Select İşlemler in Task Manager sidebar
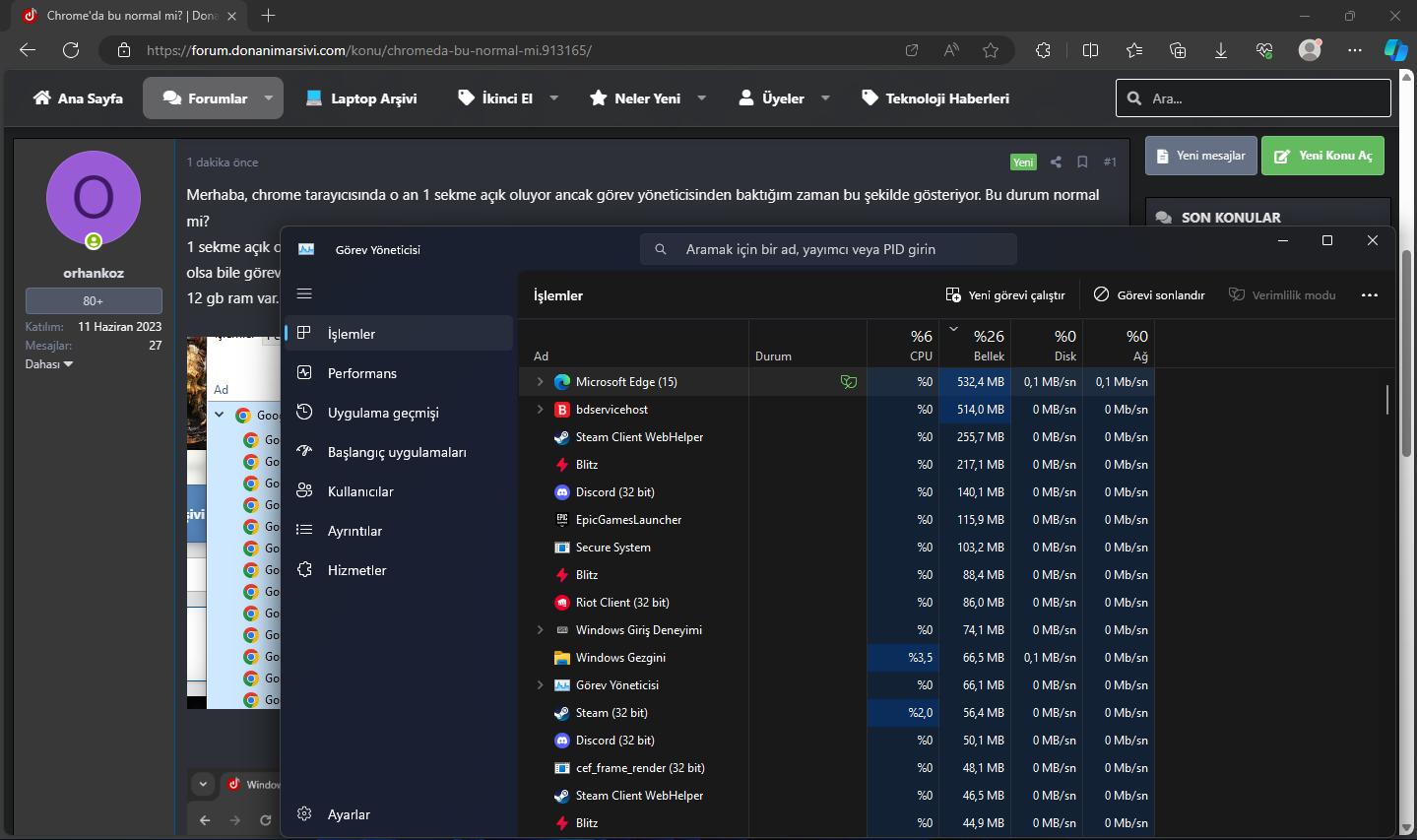This screenshot has width=1417, height=840. point(399,334)
